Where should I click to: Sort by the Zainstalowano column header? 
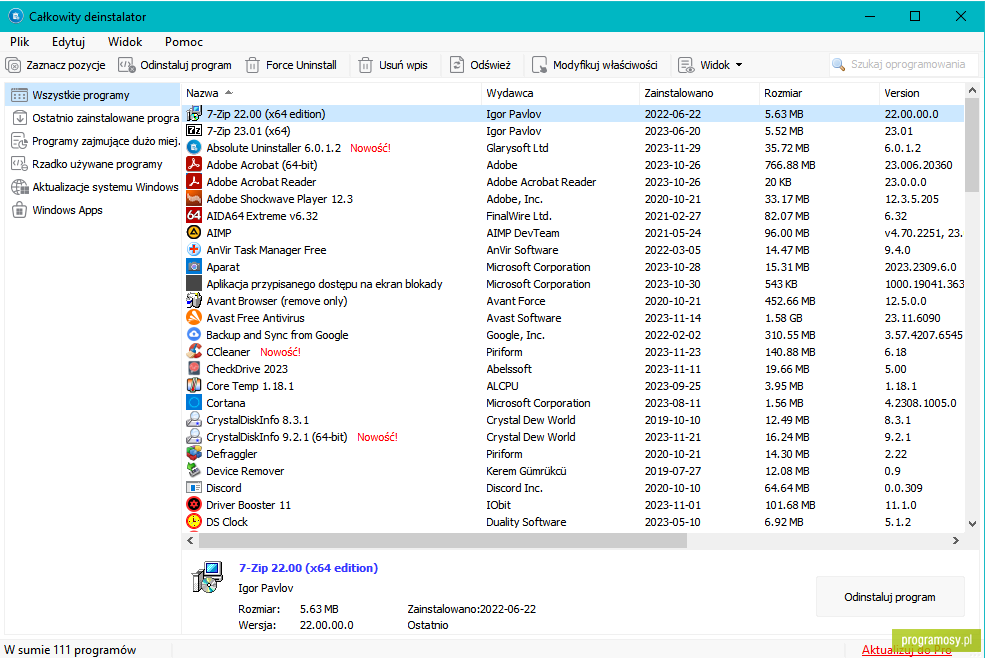tap(700, 93)
